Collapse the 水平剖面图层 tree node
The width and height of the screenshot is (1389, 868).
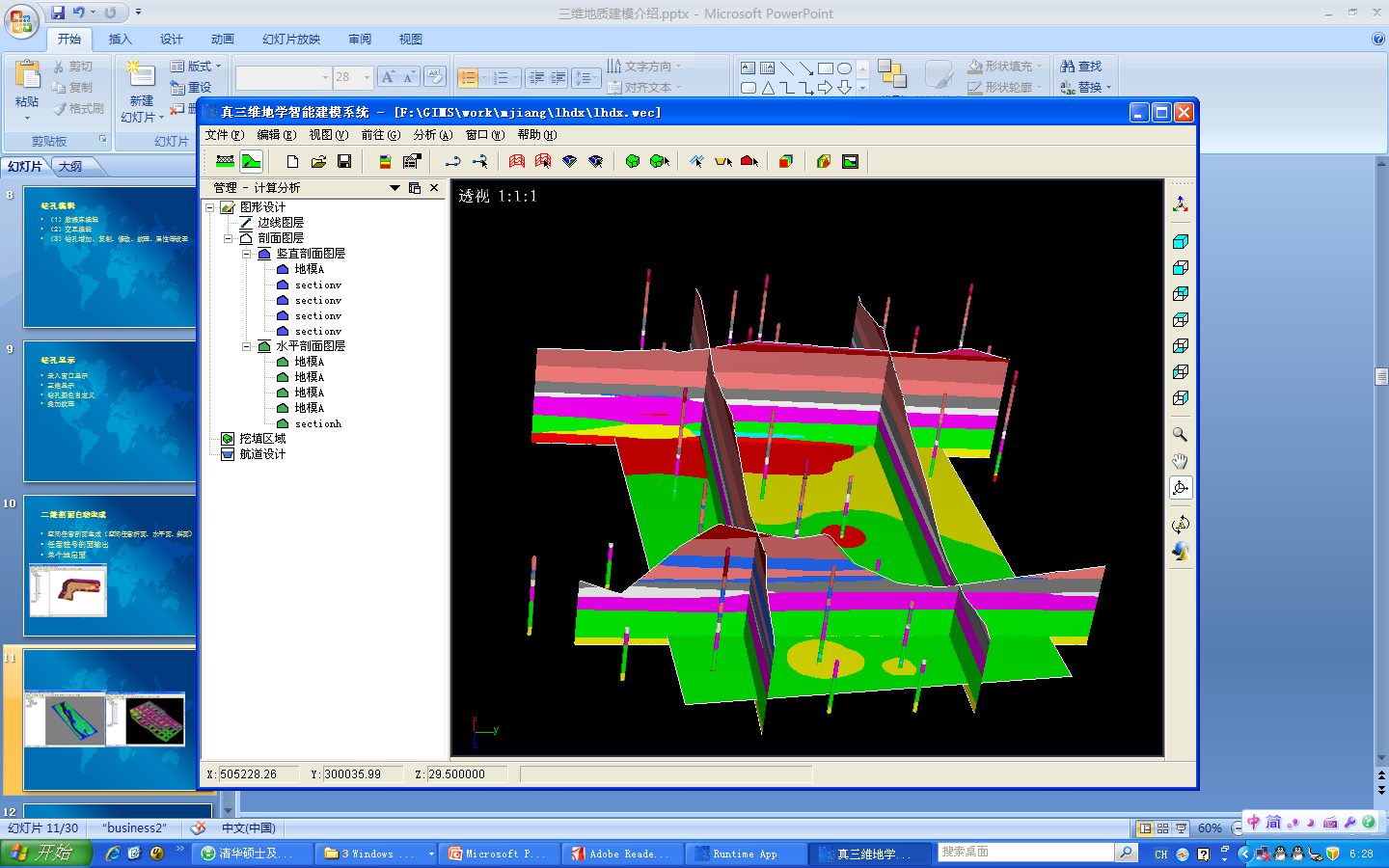click(247, 346)
